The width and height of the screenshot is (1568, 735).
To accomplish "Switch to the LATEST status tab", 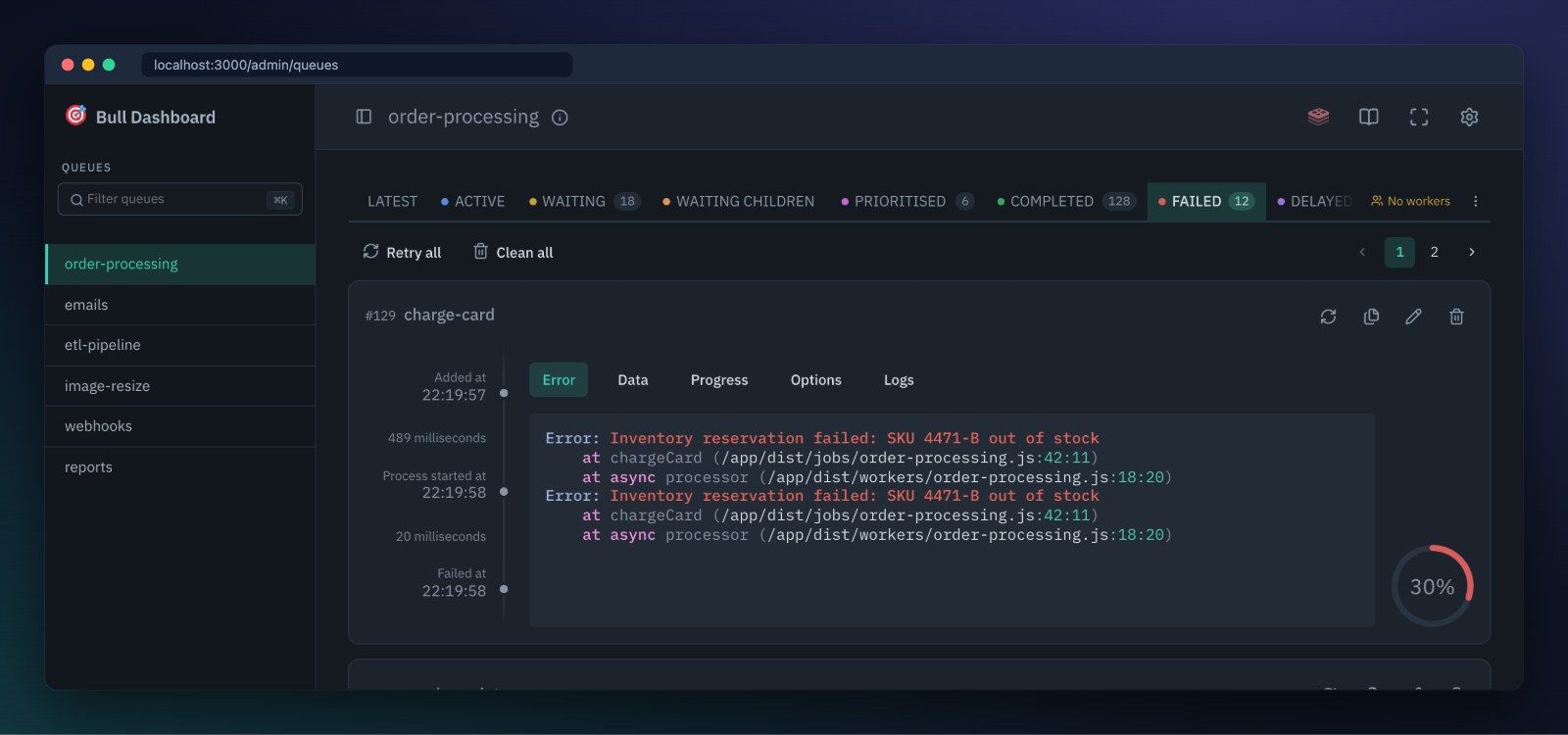I will pos(392,201).
